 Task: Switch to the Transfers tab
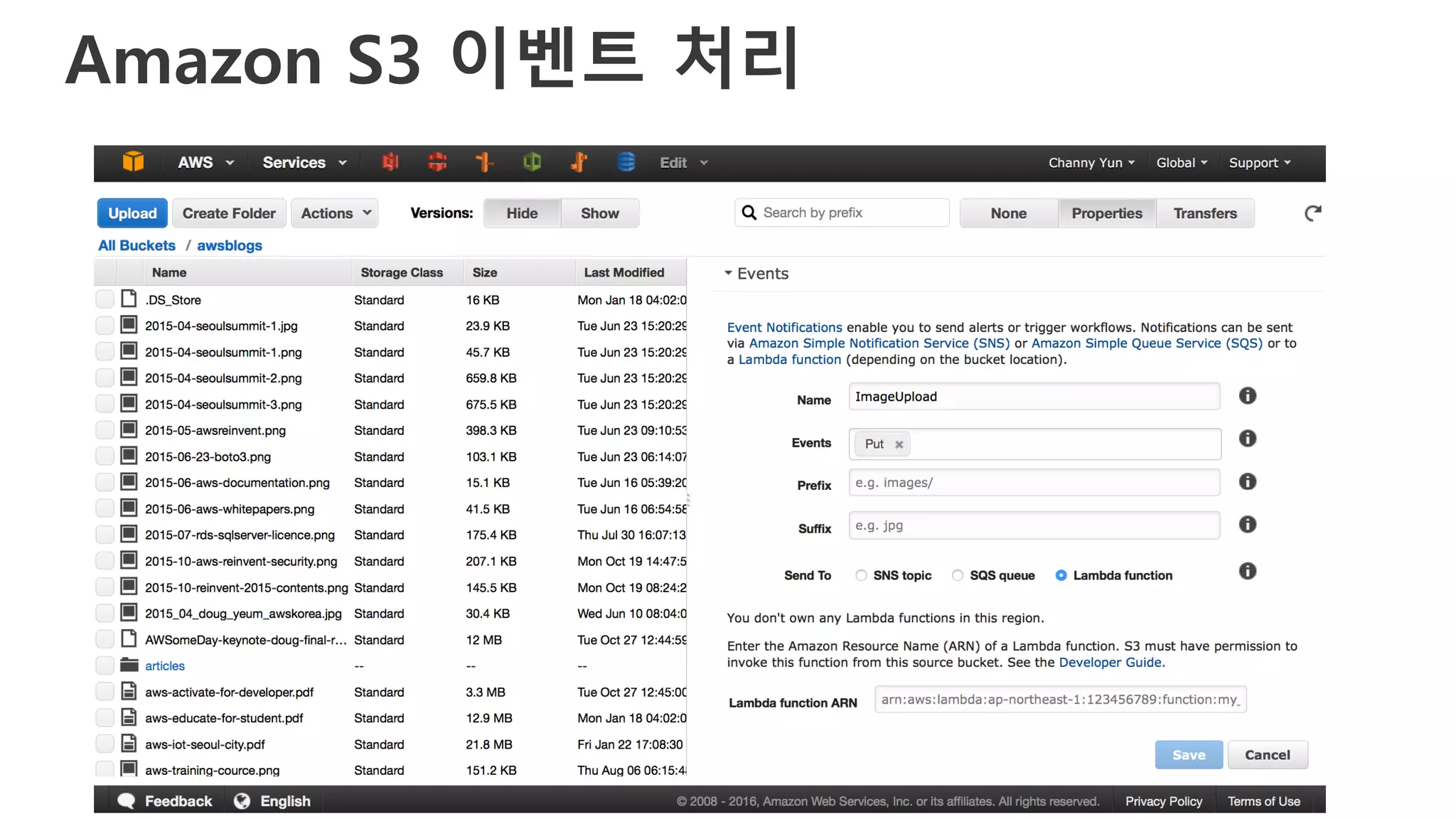(1204, 213)
